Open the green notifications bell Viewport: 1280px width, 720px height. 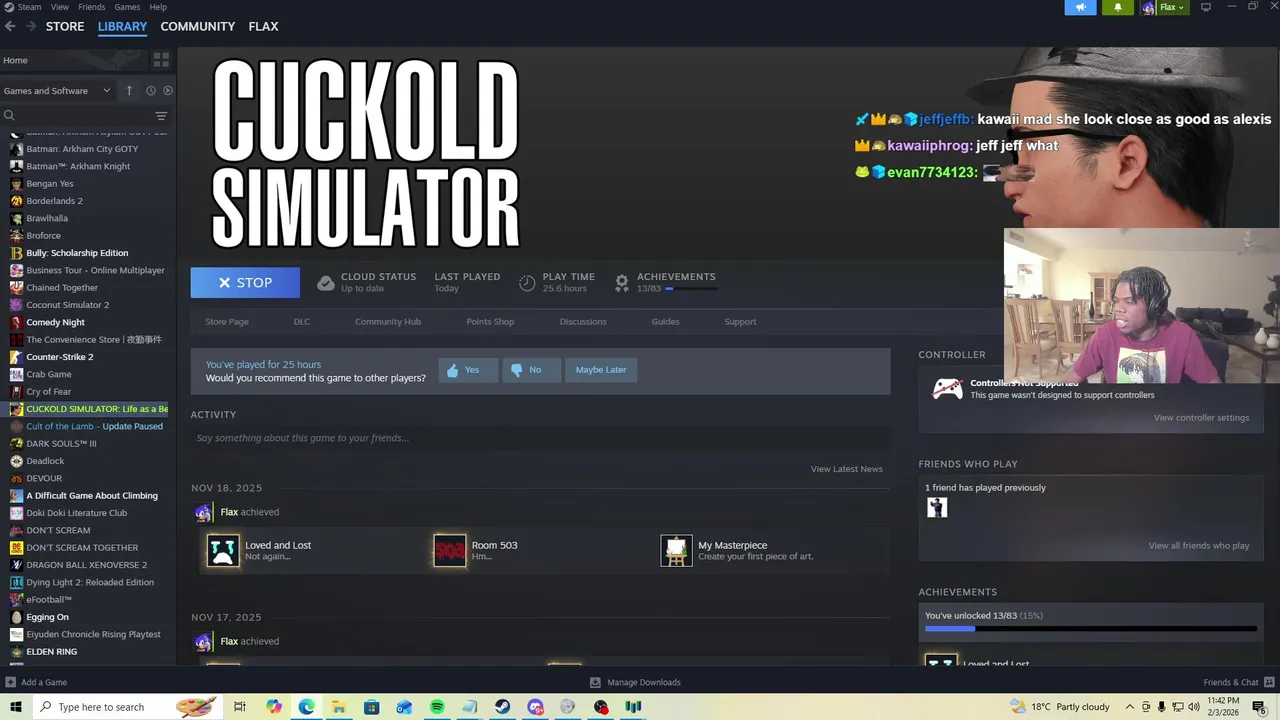1118,7
